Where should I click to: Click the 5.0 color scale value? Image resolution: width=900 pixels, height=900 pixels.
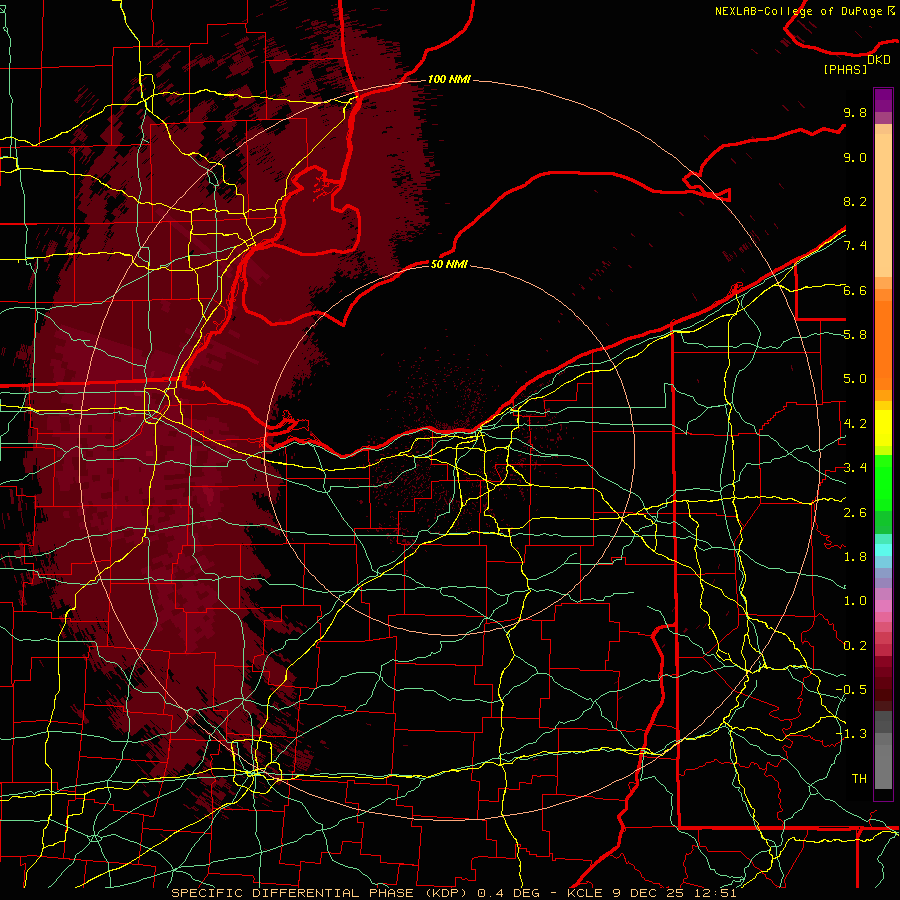tap(855, 379)
